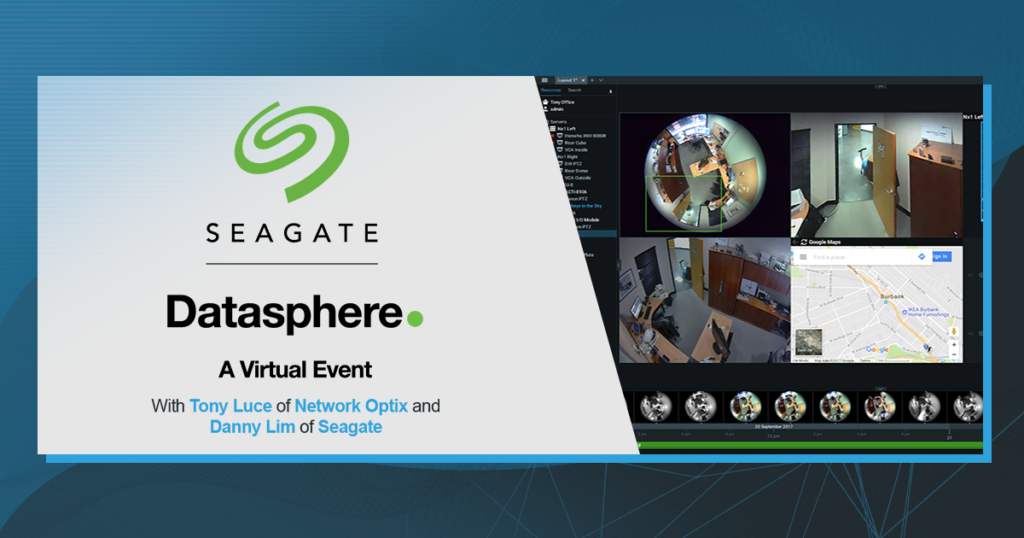Select the VCA Inside camera

[576, 150]
